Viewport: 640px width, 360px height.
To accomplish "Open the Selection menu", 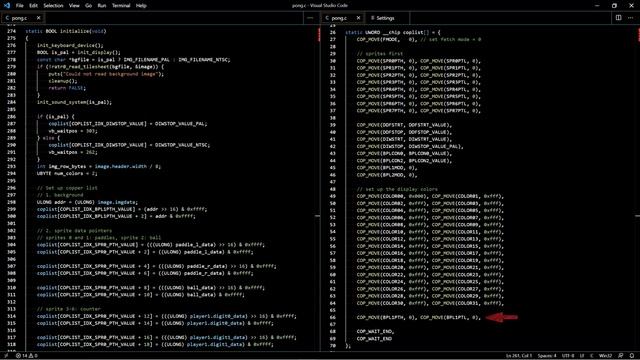I will tap(53, 6).
